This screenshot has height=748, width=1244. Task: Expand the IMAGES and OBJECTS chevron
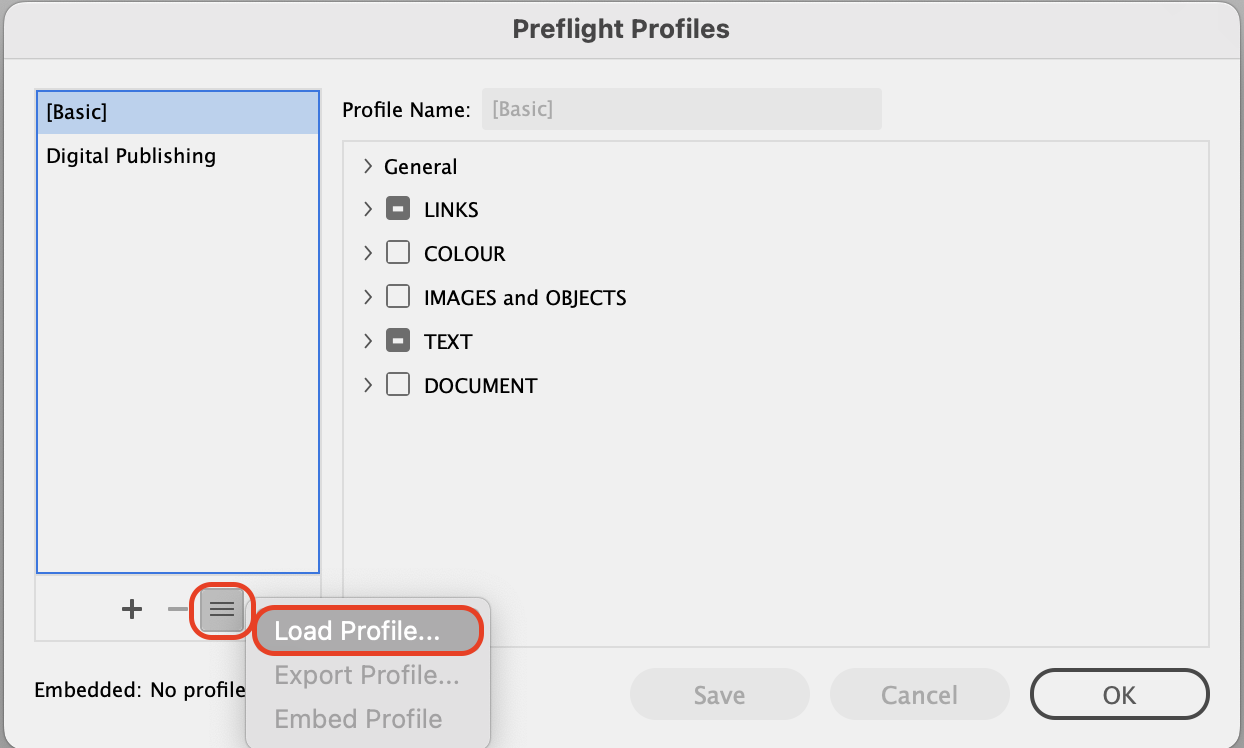[368, 297]
